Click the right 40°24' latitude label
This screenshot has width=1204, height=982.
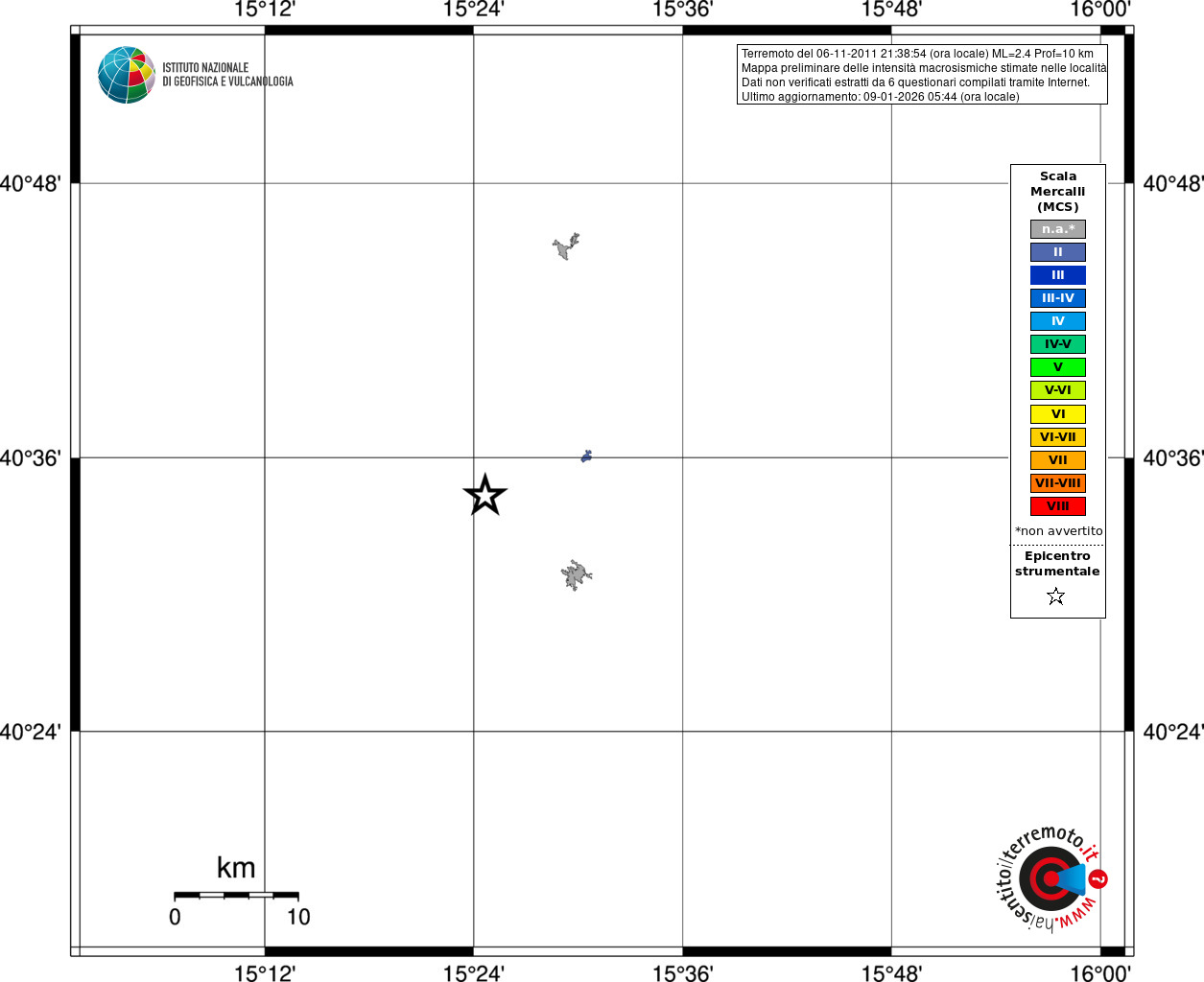coord(1172,732)
